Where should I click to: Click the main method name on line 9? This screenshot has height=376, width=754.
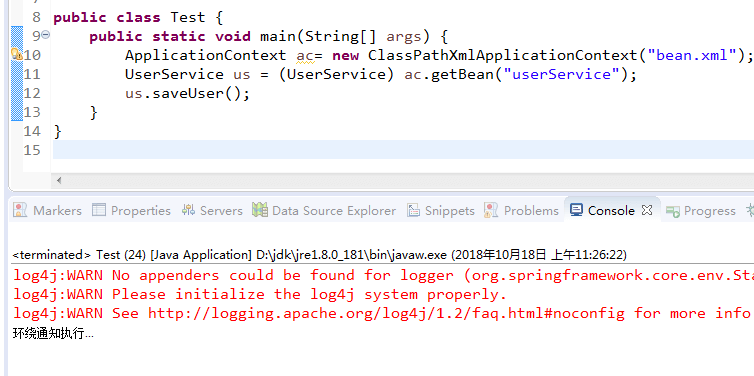[278, 37]
